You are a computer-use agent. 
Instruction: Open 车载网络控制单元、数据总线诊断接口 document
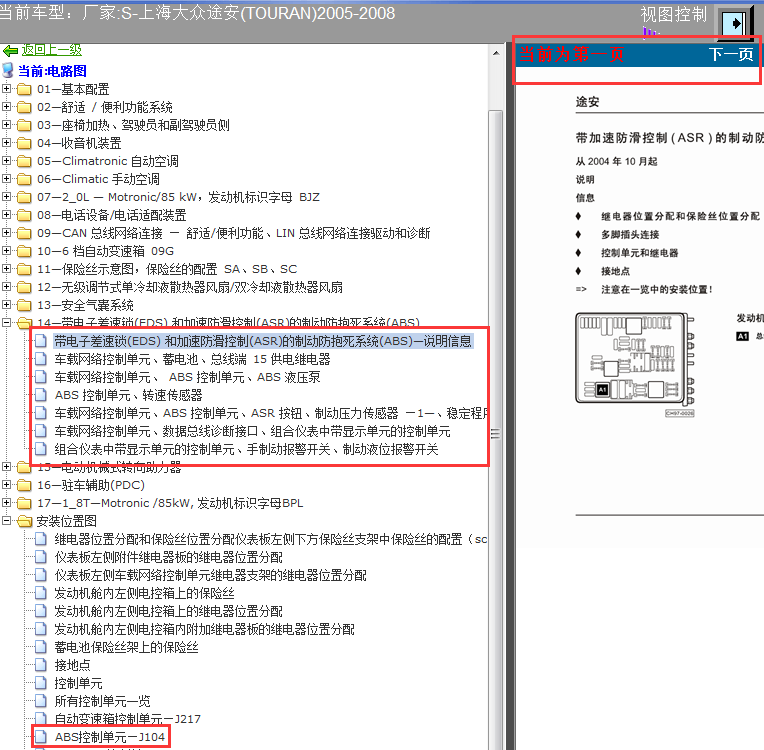pos(252,431)
